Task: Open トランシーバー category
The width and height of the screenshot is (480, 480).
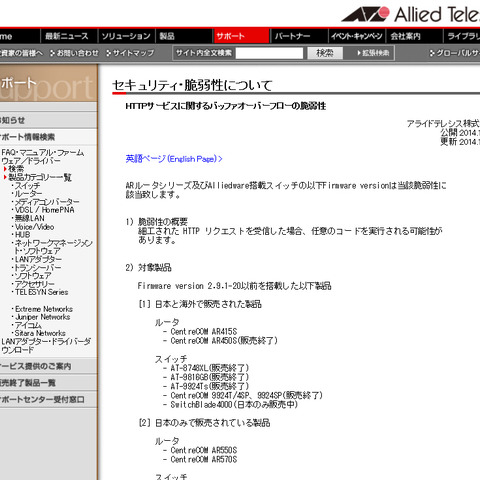Action: (38, 267)
